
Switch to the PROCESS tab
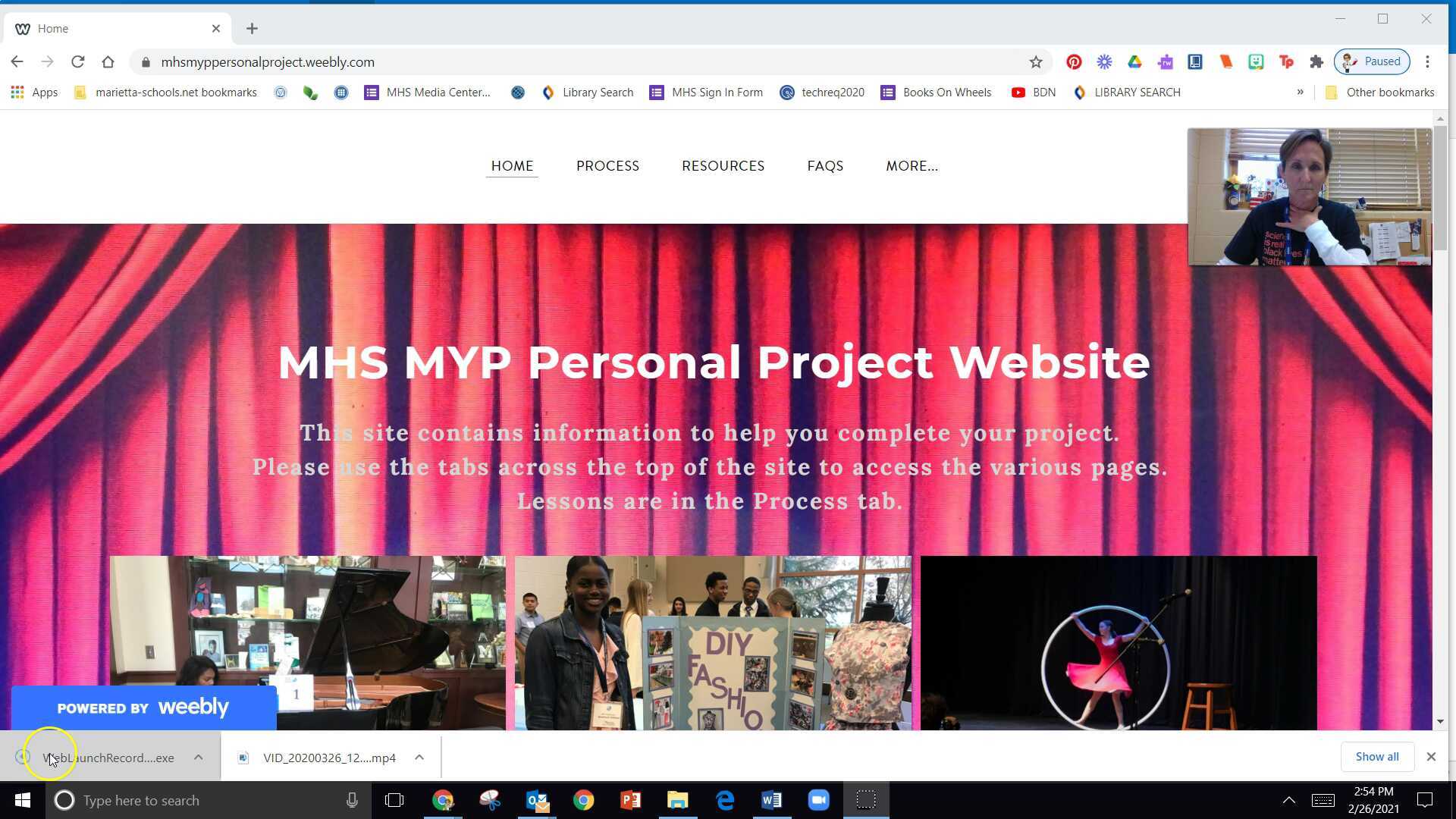click(x=607, y=166)
